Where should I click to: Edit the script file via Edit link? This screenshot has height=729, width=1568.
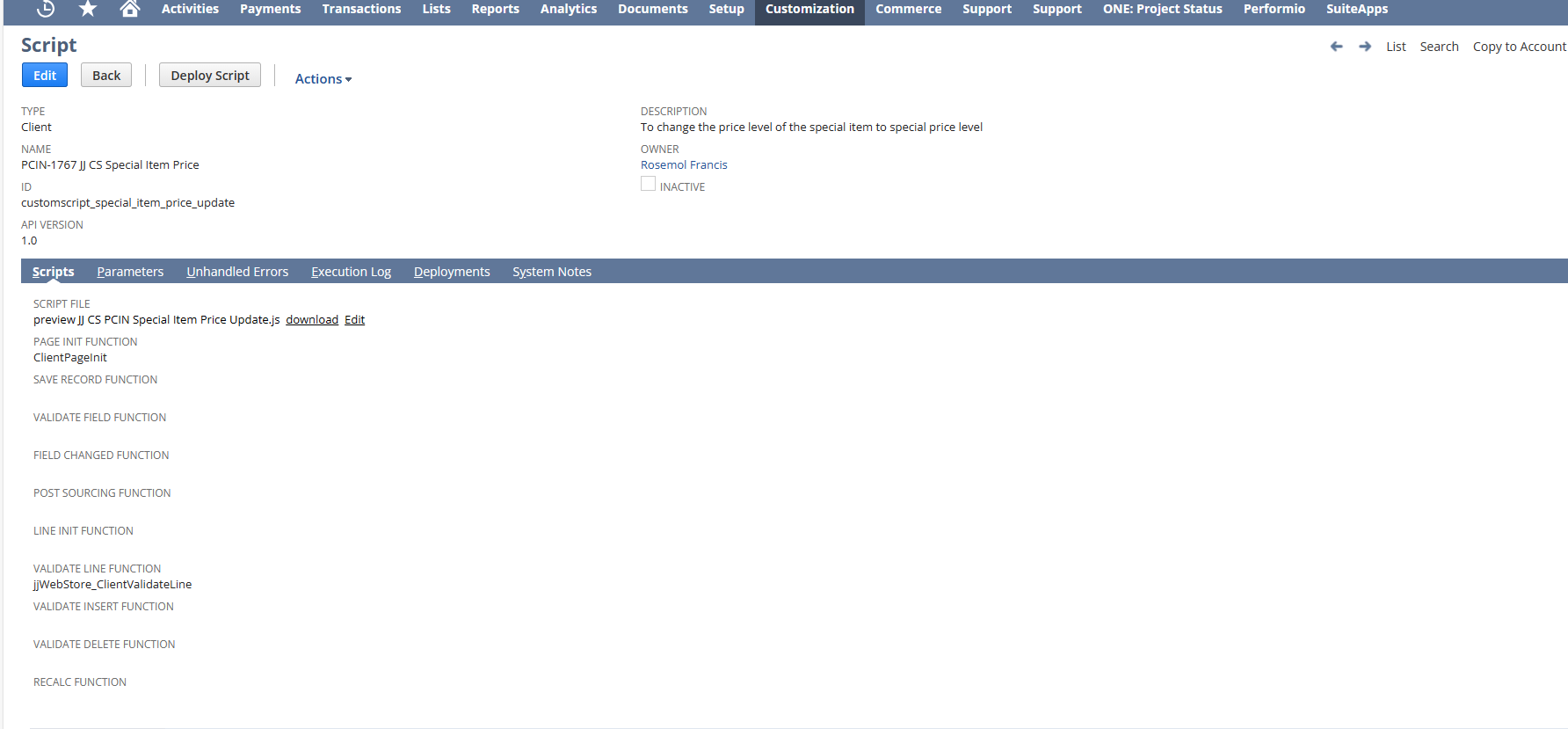click(354, 320)
